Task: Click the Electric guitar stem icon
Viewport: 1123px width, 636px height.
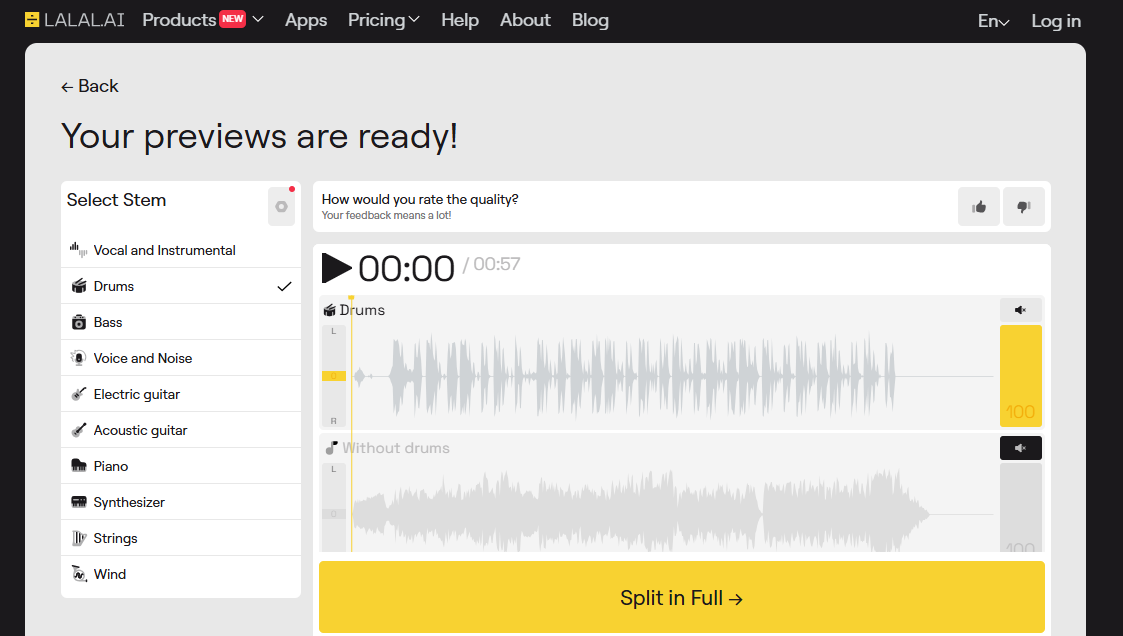Action: 79,394
